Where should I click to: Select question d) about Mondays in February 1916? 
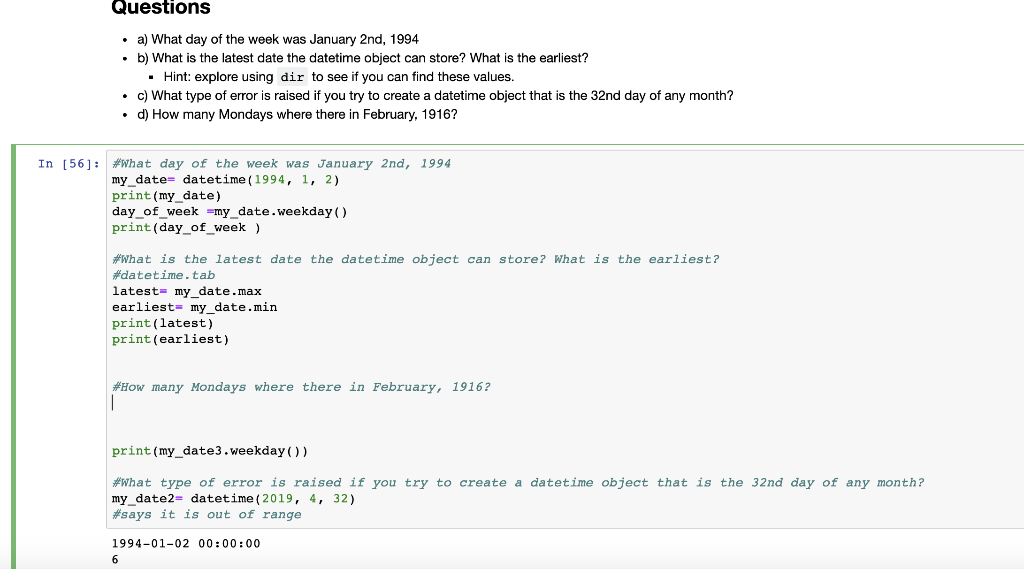coord(297,114)
